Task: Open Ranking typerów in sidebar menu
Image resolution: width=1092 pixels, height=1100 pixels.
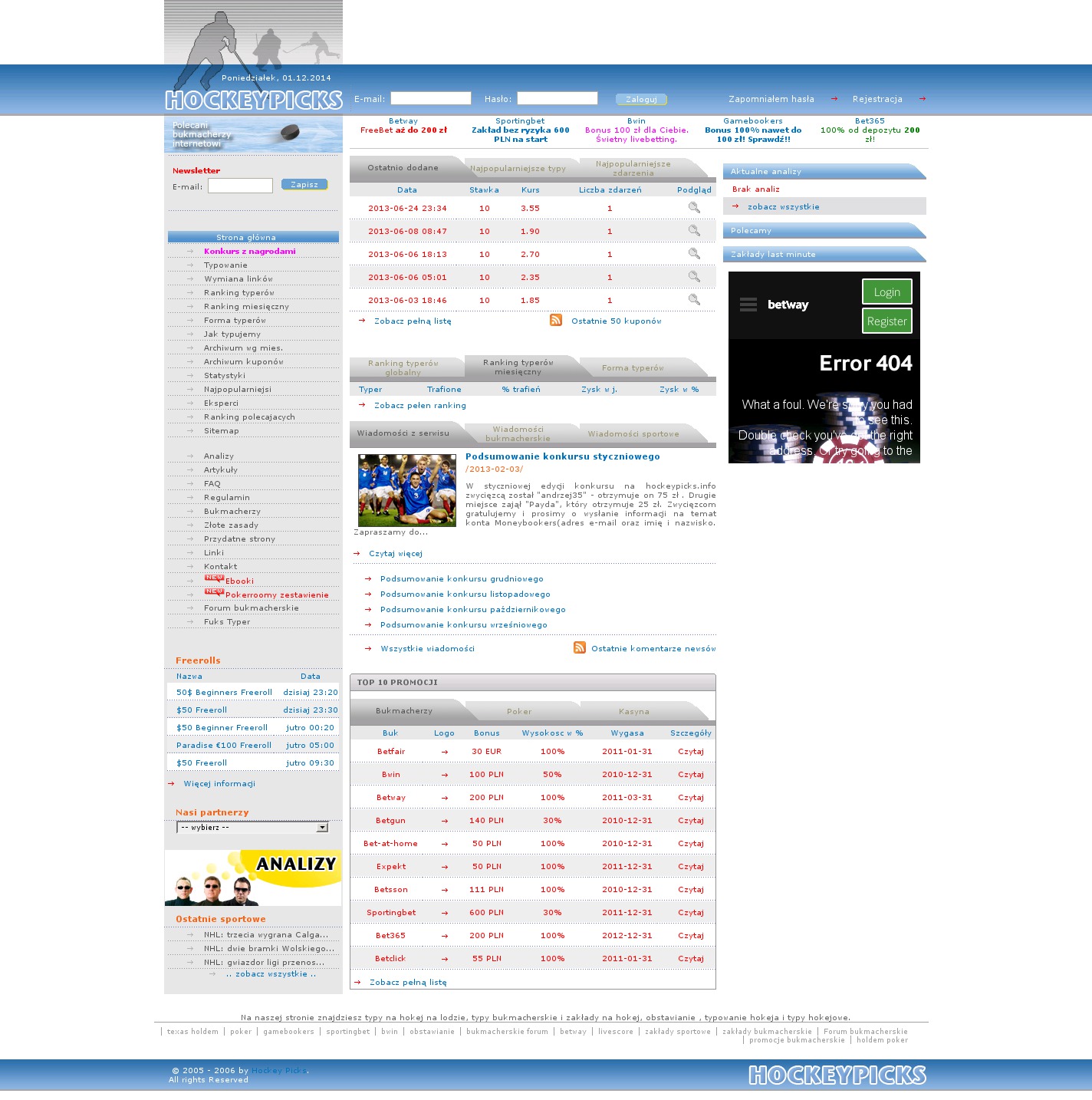Action: tap(239, 292)
